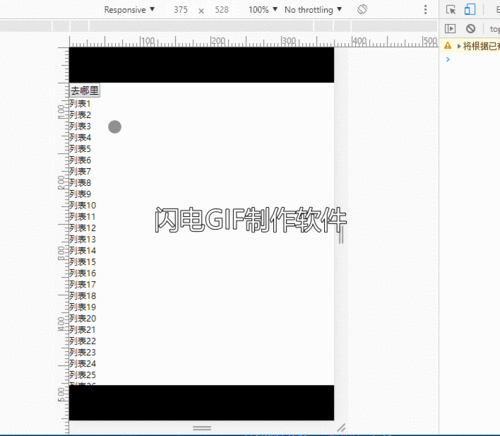Open the 100% zoom dropdown
Viewport: 500px width, 436px height.
tap(263, 10)
